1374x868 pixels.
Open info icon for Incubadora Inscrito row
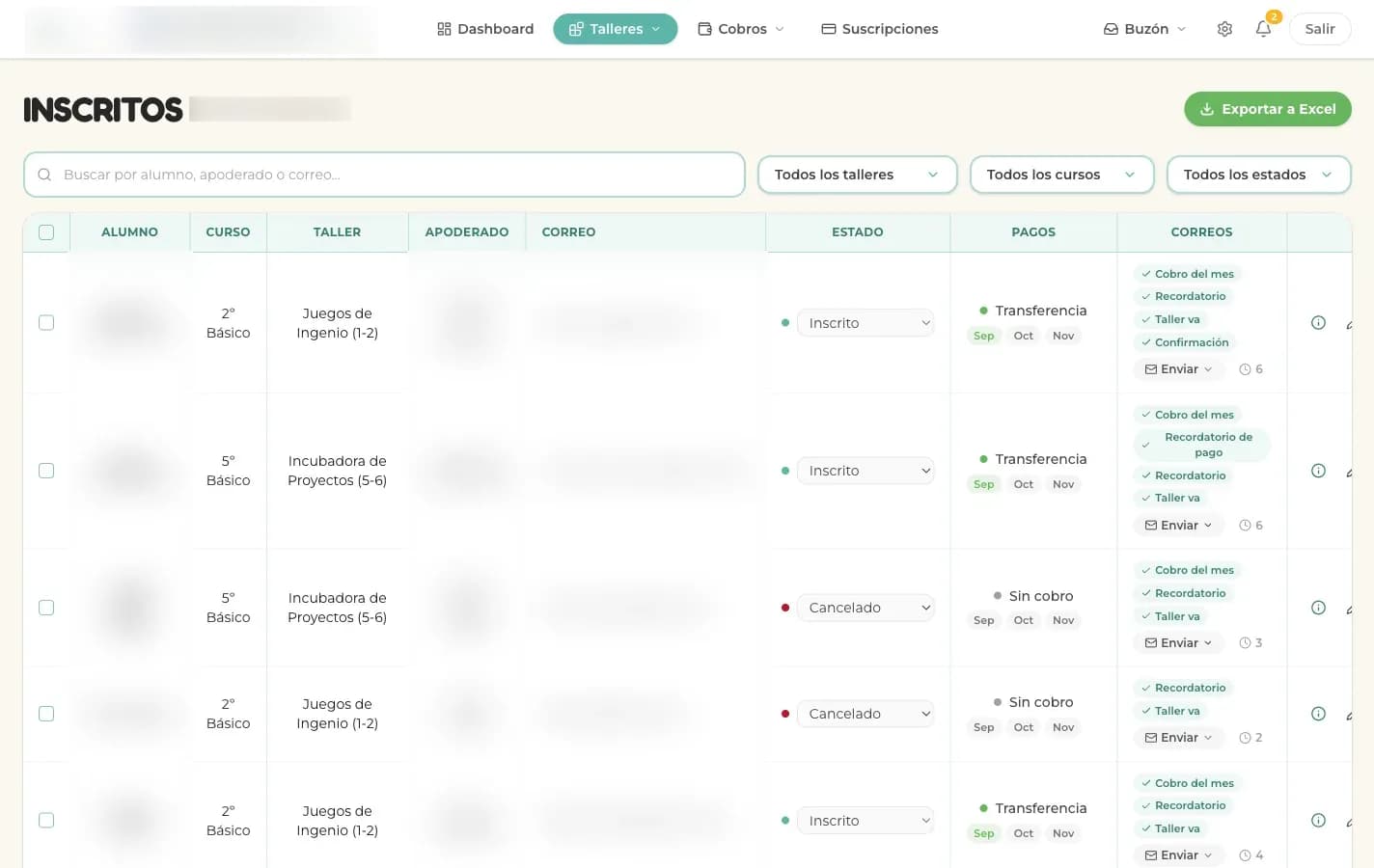1318,471
